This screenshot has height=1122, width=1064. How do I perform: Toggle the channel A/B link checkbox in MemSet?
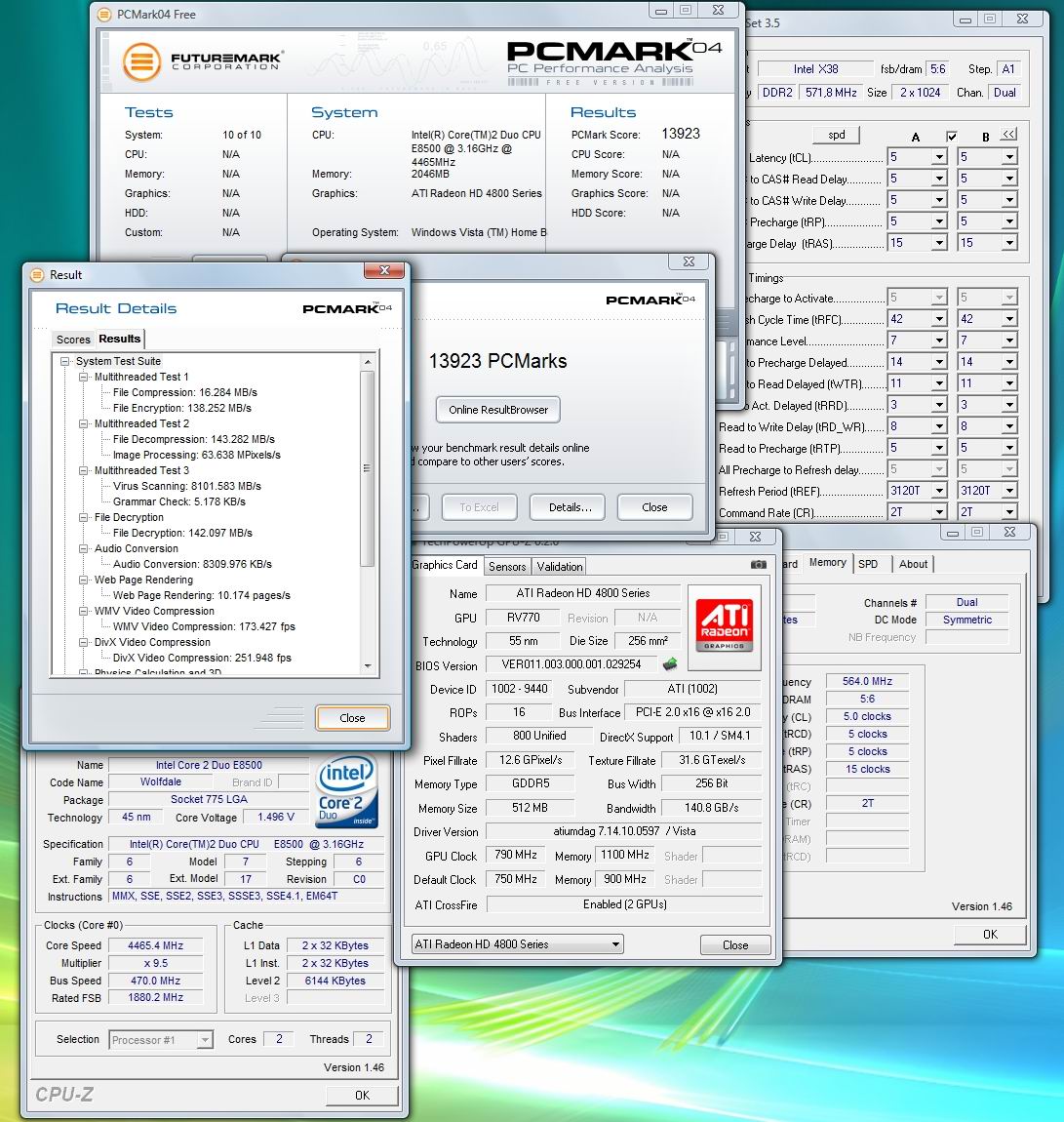coord(952,136)
